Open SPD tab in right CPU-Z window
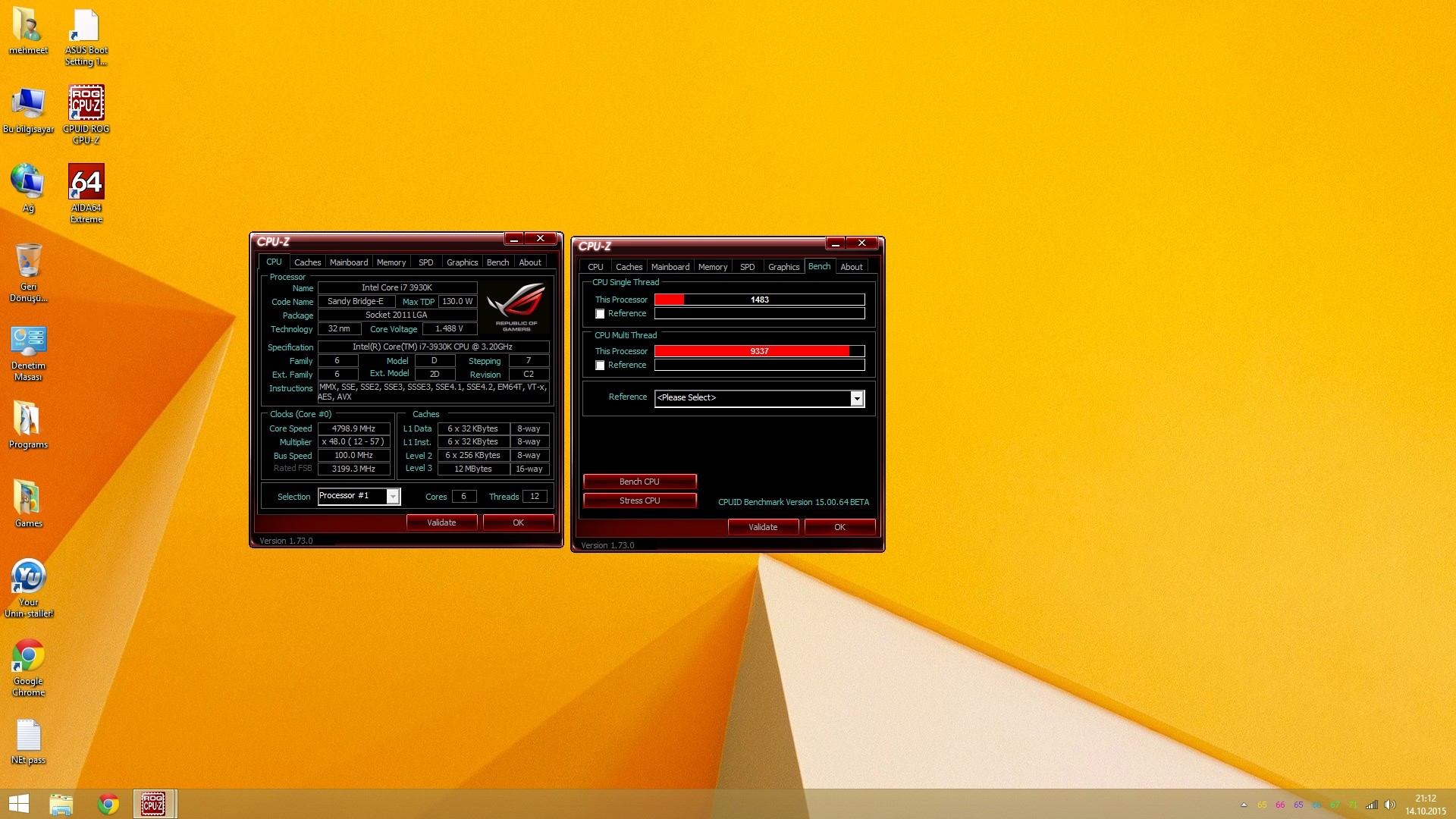 pyautogui.click(x=748, y=267)
